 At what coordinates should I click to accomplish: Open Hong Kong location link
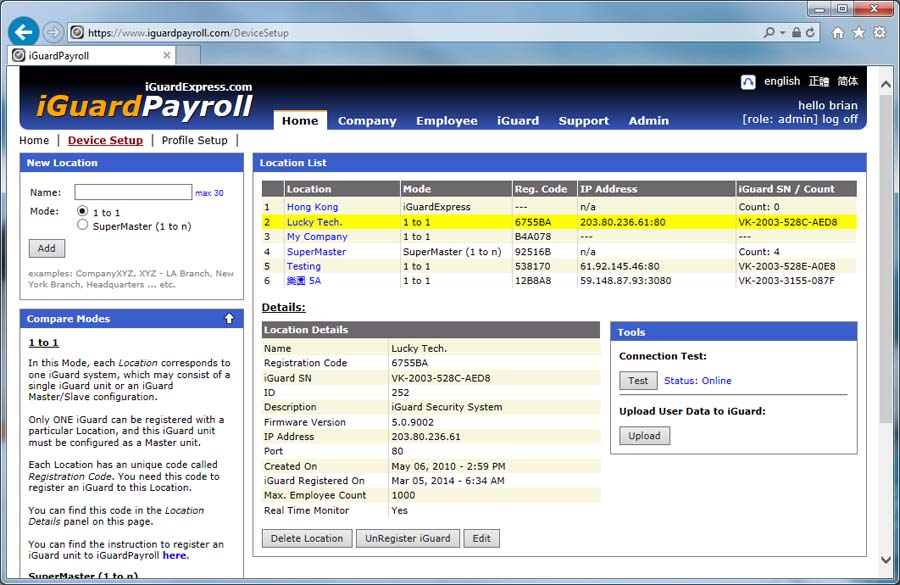pyautogui.click(x=312, y=207)
